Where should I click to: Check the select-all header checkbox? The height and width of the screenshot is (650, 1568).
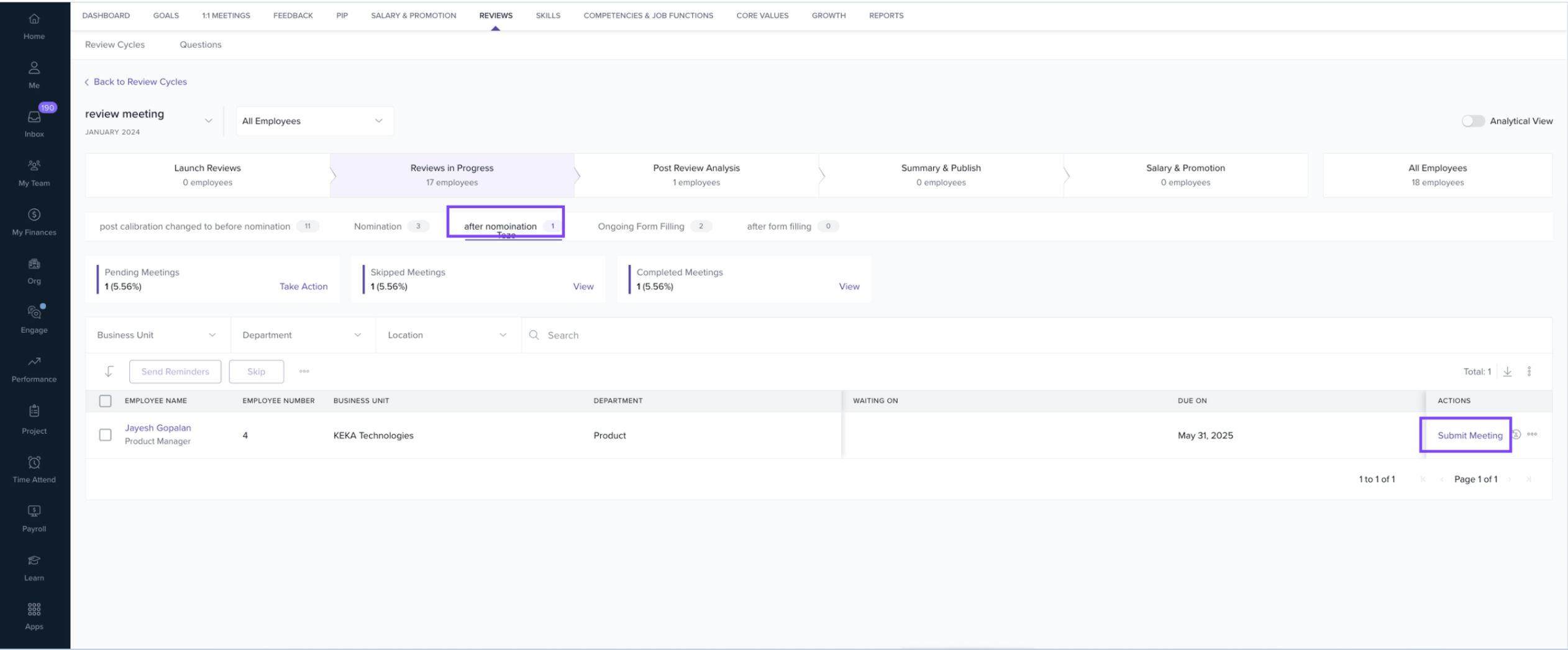pyautogui.click(x=106, y=401)
